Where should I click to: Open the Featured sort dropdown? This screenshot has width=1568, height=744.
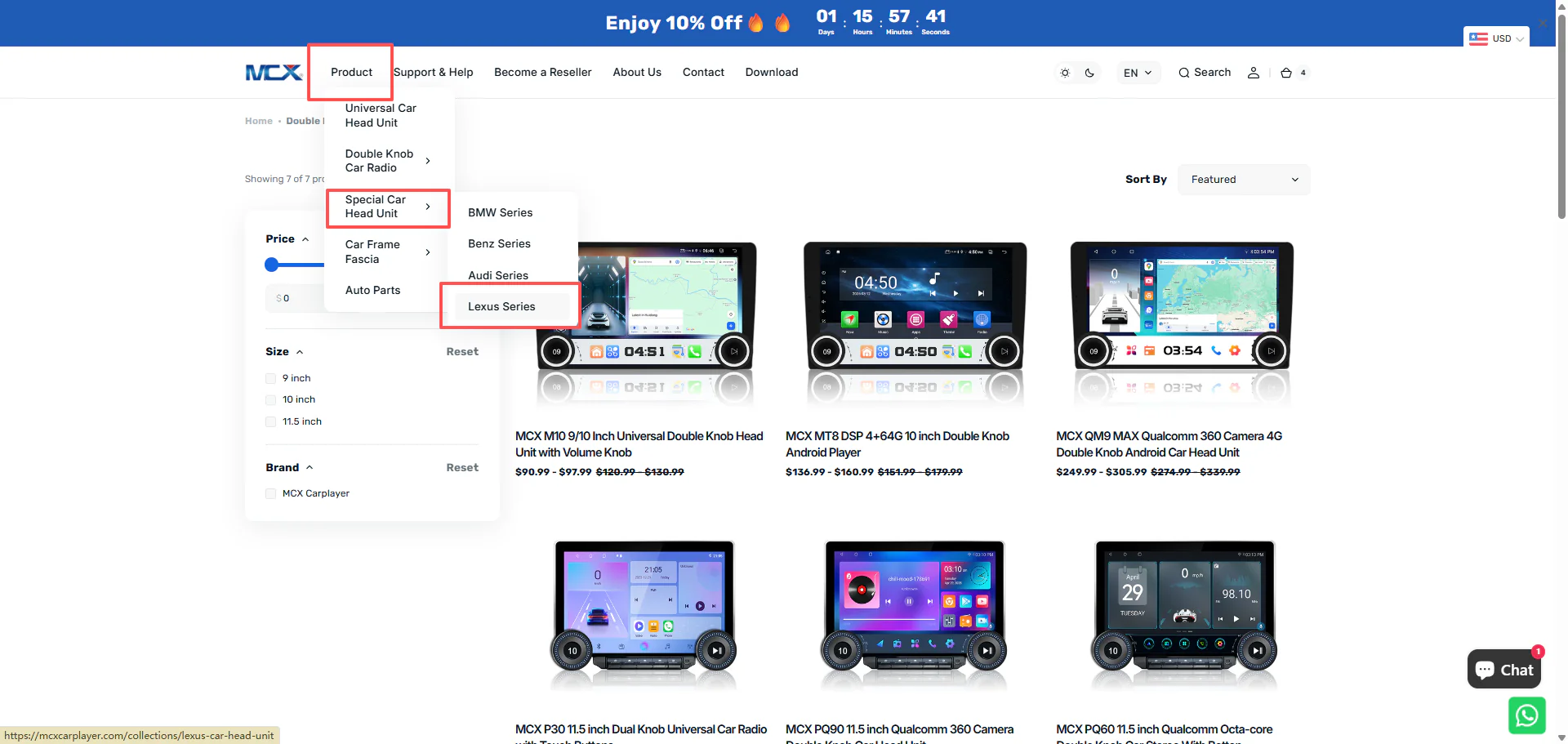(x=1243, y=180)
